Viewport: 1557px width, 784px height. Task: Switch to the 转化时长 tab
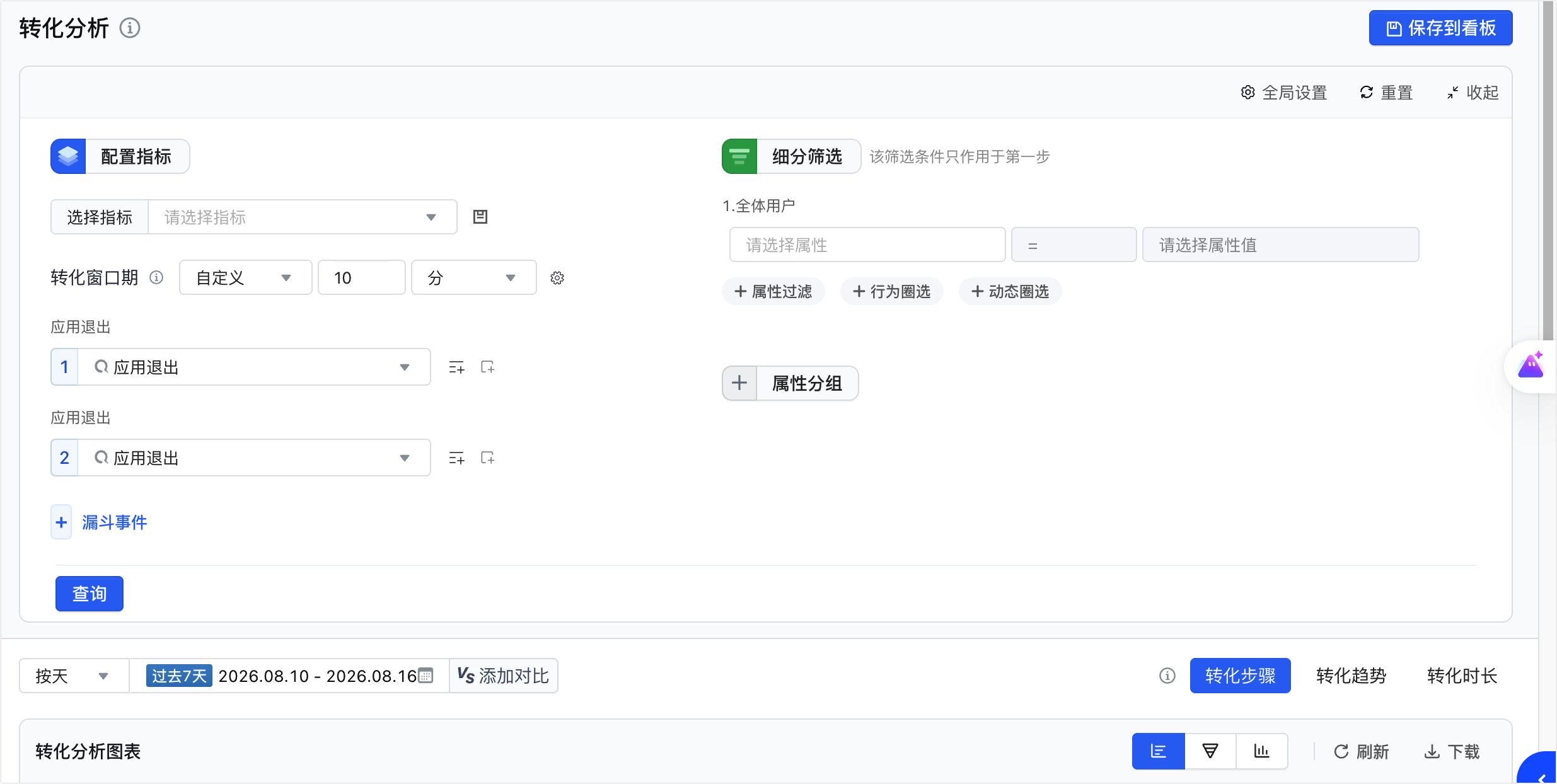click(x=1462, y=676)
